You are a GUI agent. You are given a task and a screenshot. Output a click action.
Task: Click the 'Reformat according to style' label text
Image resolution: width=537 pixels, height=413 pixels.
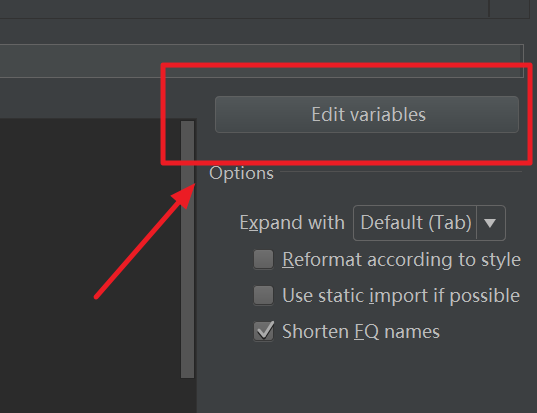click(x=401, y=260)
